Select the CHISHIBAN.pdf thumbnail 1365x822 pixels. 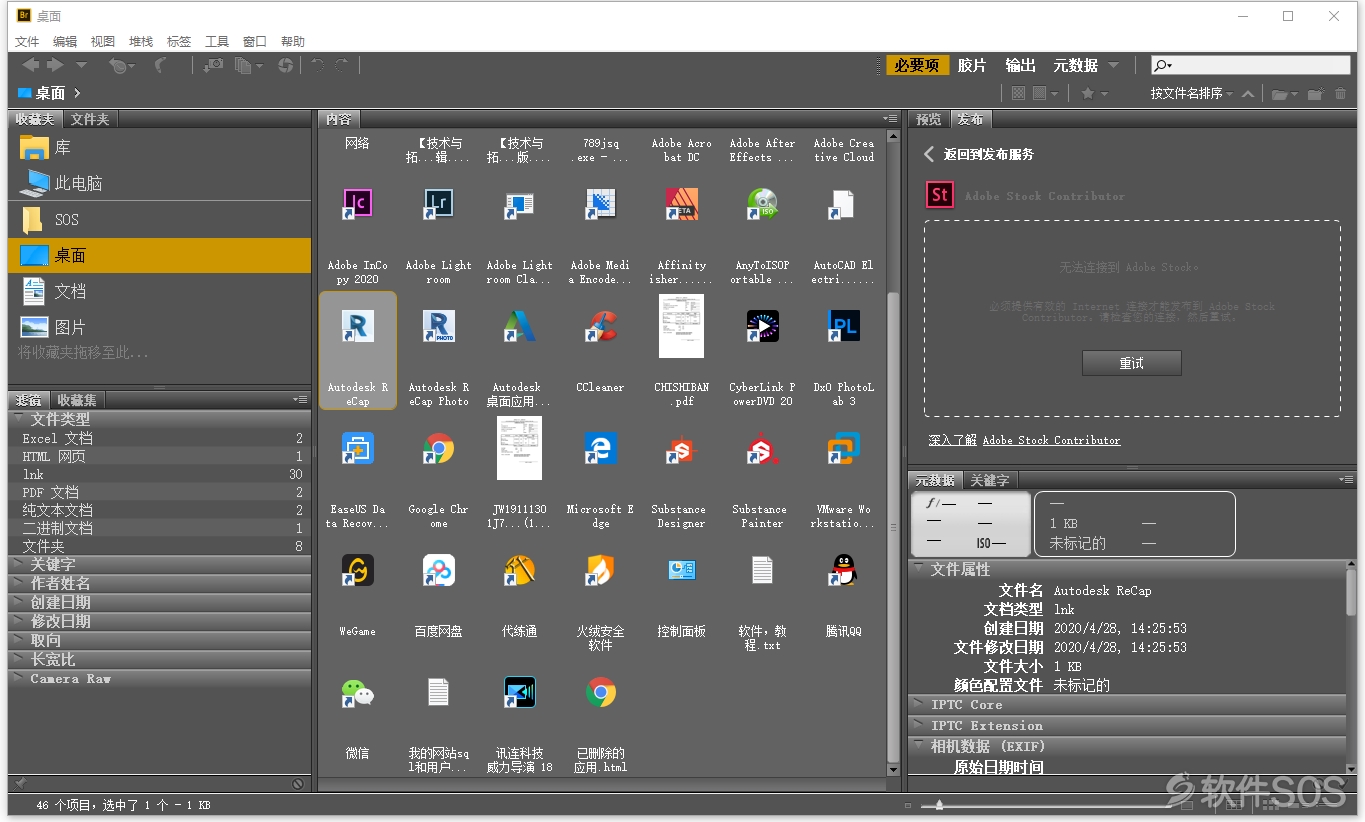681,326
